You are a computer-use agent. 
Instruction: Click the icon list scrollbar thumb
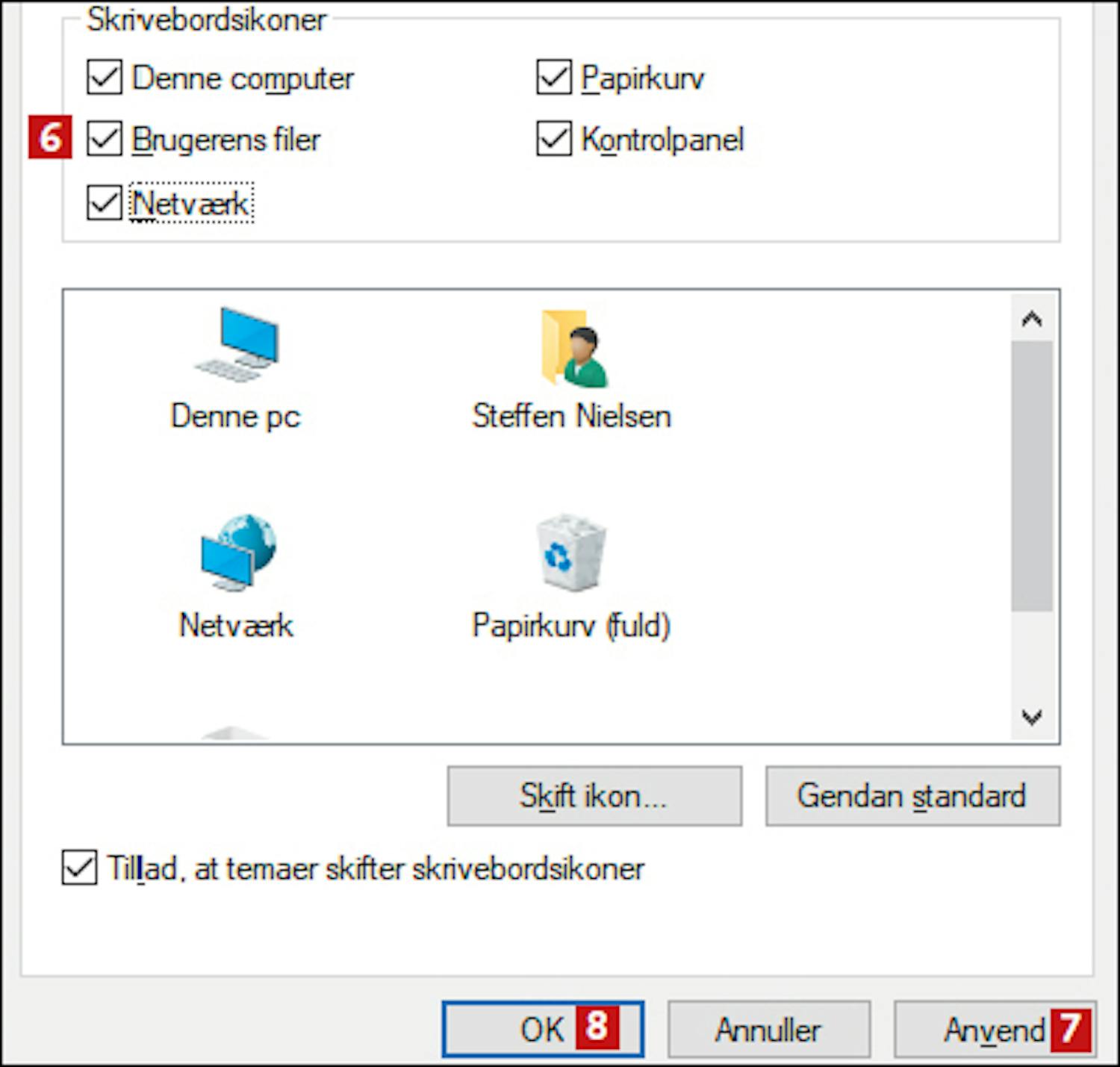click(x=1032, y=476)
